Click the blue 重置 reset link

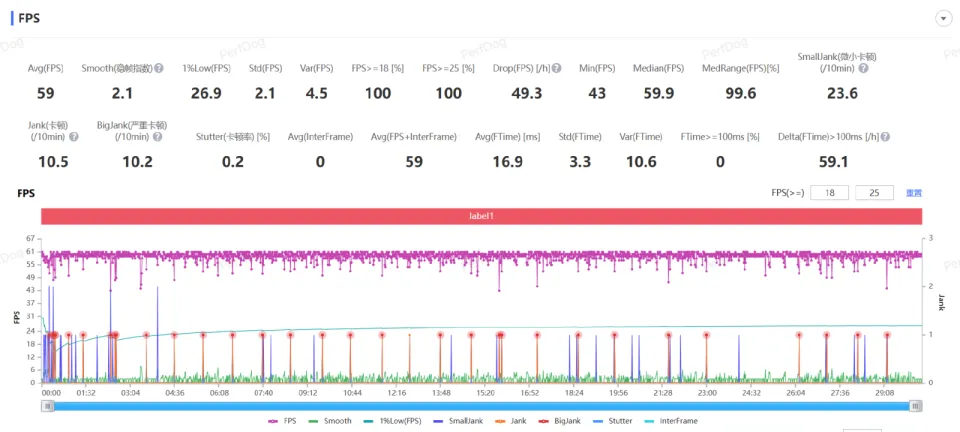tap(913, 193)
